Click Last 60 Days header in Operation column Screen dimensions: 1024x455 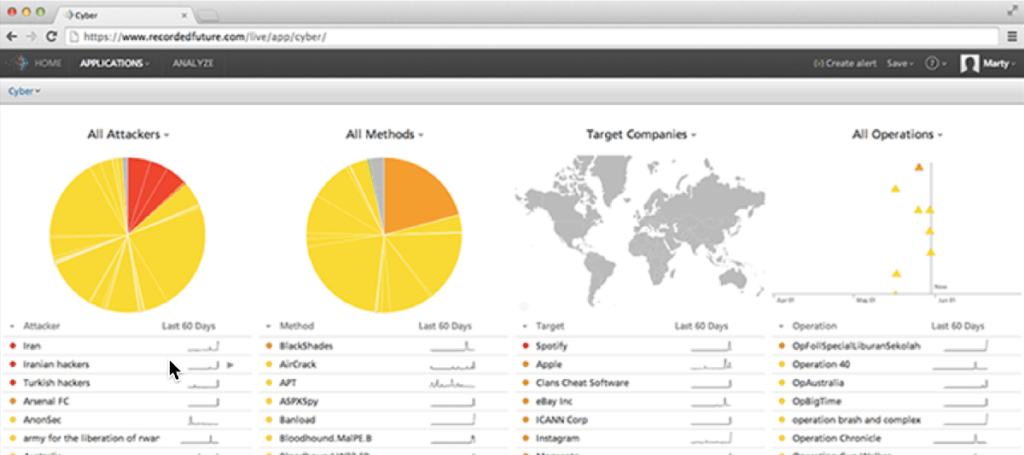point(958,326)
